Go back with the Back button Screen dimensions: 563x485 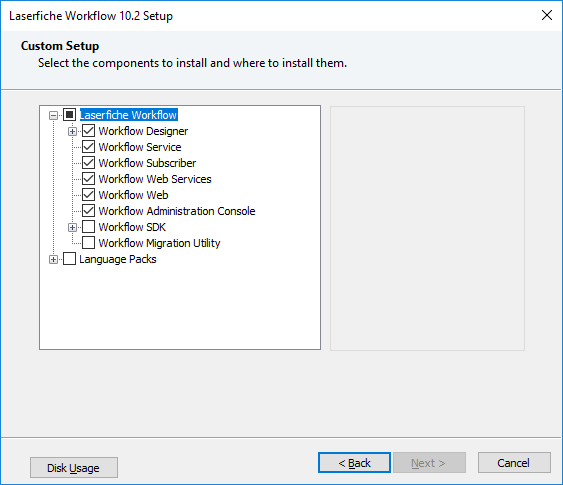pos(354,462)
